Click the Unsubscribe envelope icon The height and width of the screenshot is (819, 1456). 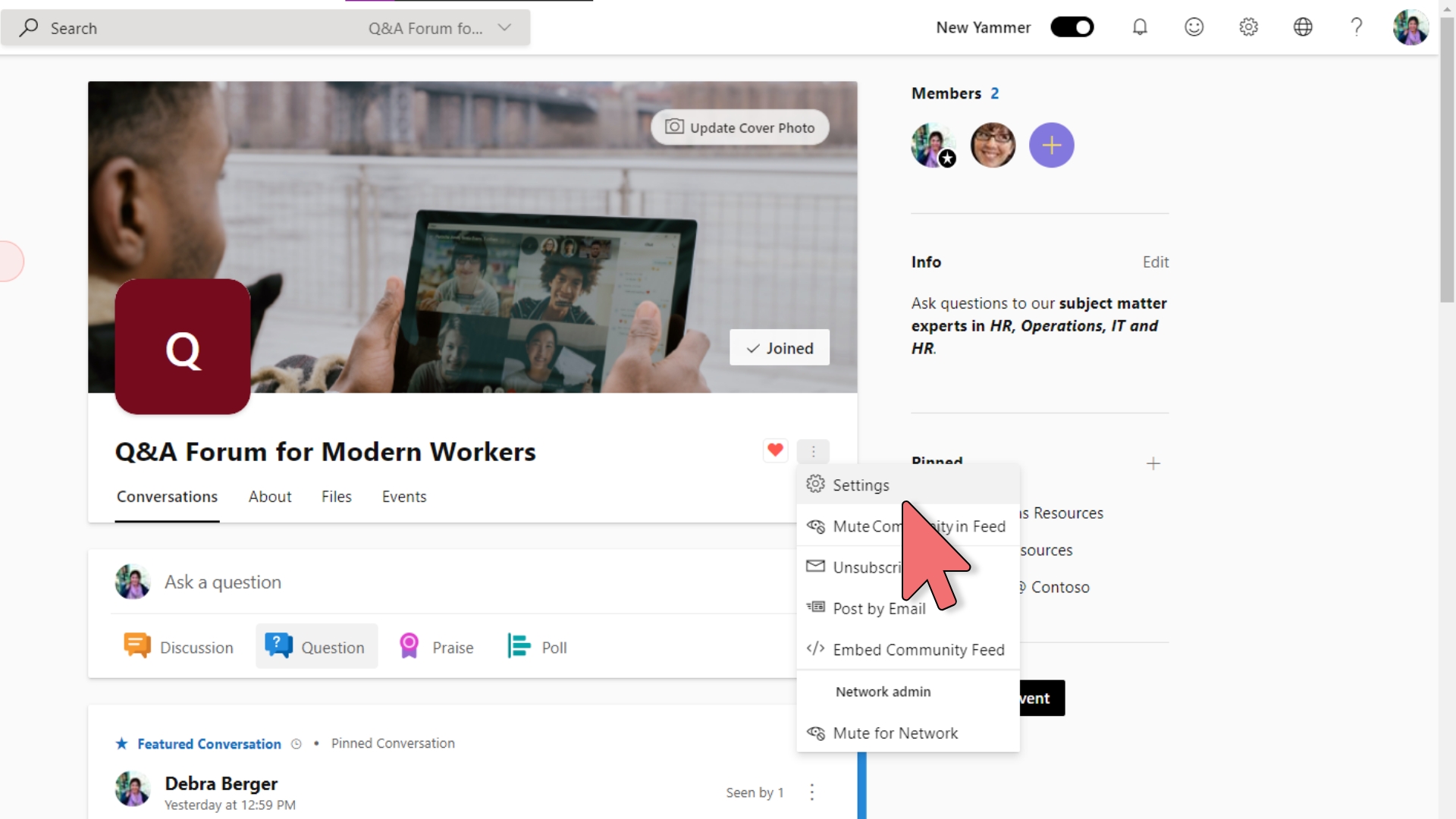[x=816, y=566]
